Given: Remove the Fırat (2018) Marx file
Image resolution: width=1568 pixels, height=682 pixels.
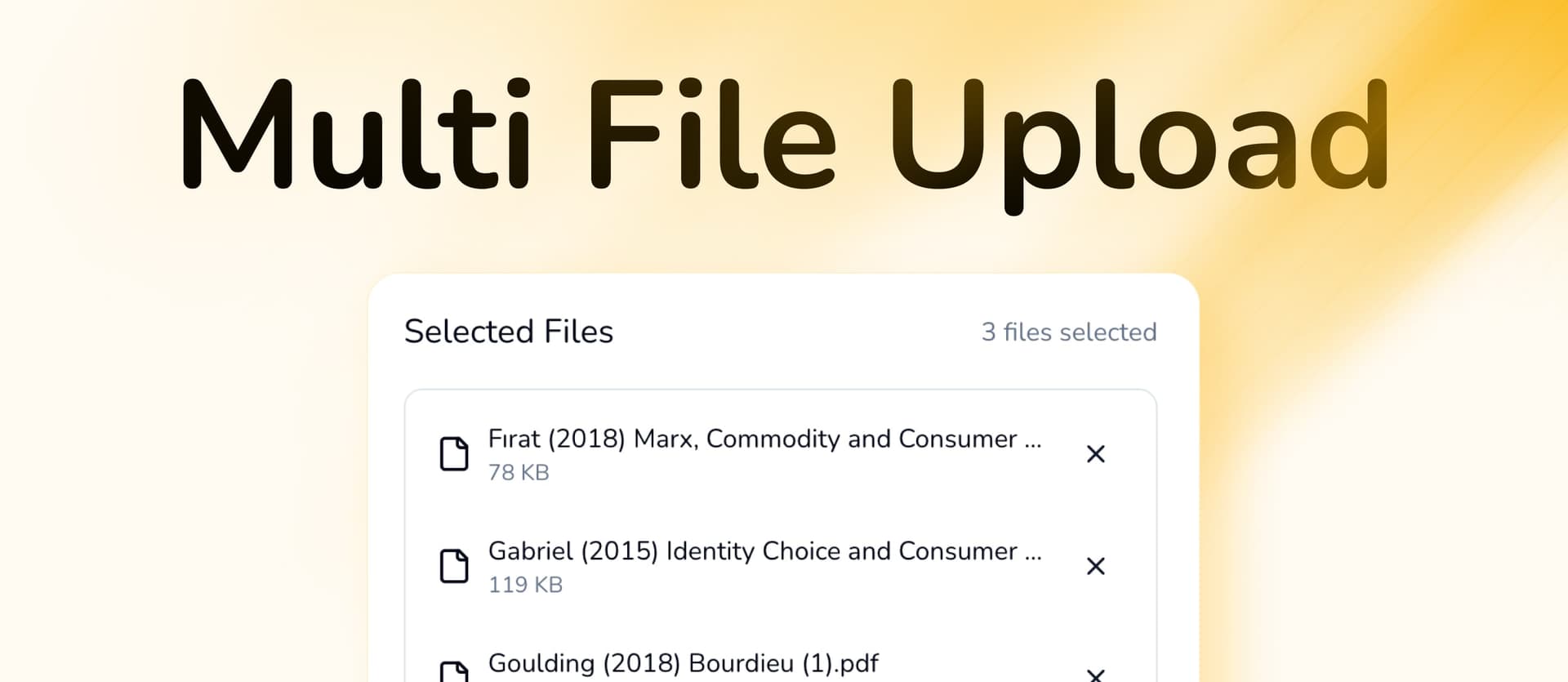Looking at the screenshot, I should pyautogui.click(x=1095, y=454).
